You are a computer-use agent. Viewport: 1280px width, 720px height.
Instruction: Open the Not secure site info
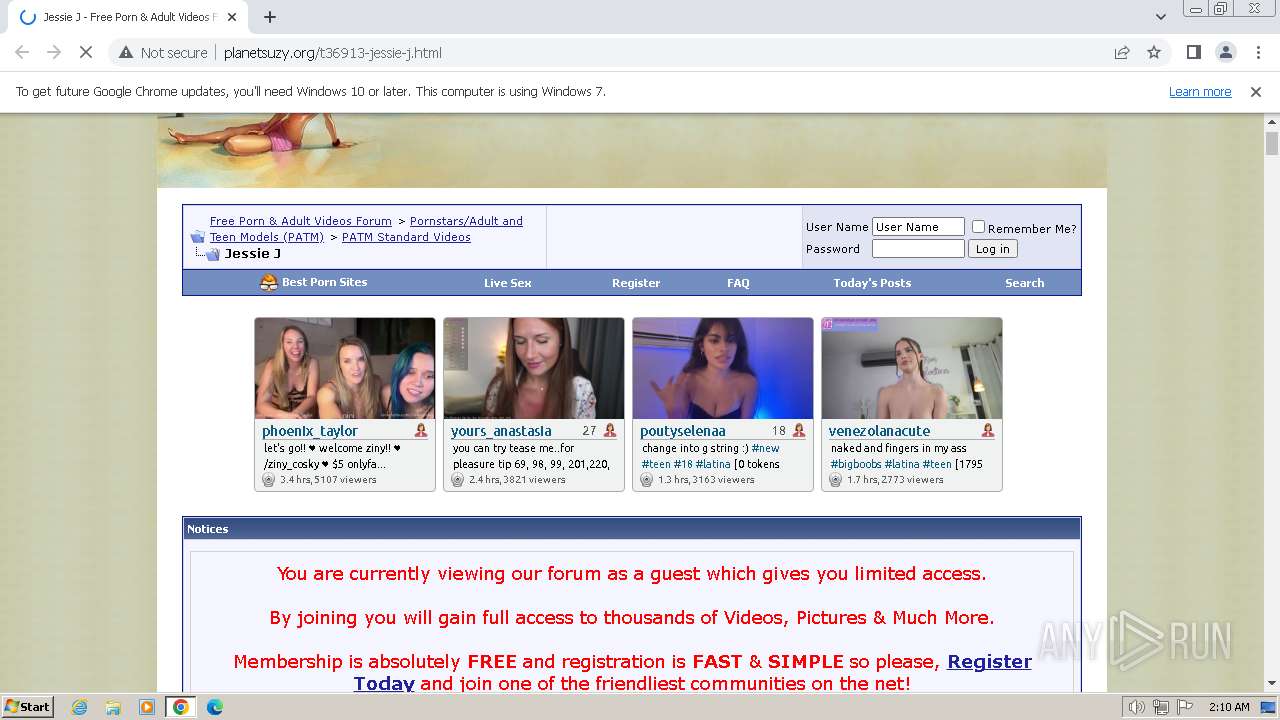163,52
